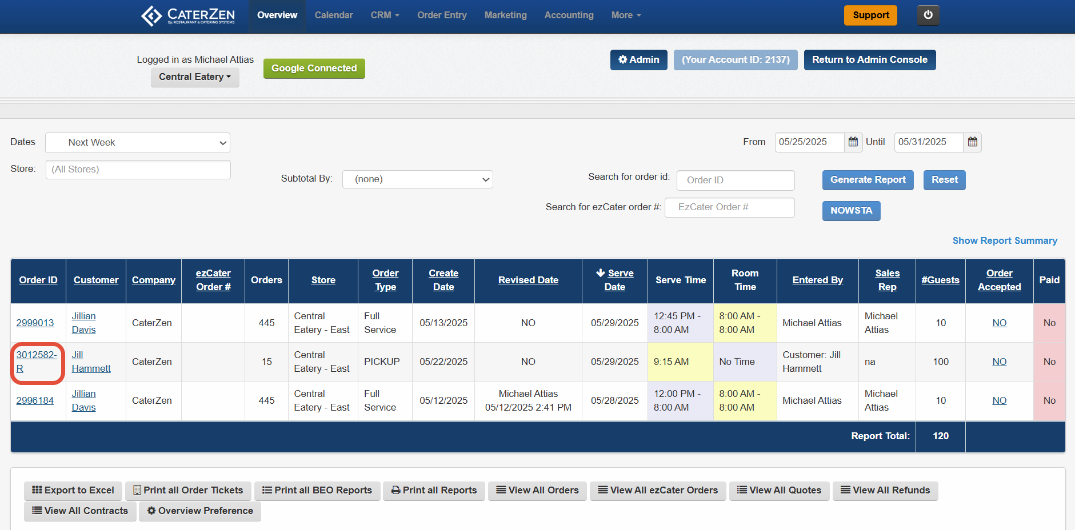
Task: Click the orange Support button
Action: click(x=870, y=15)
